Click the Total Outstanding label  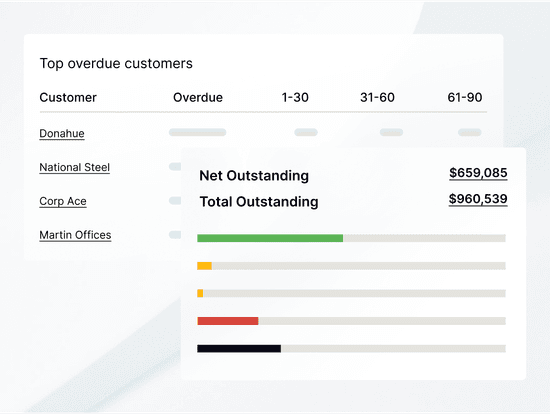coord(259,202)
